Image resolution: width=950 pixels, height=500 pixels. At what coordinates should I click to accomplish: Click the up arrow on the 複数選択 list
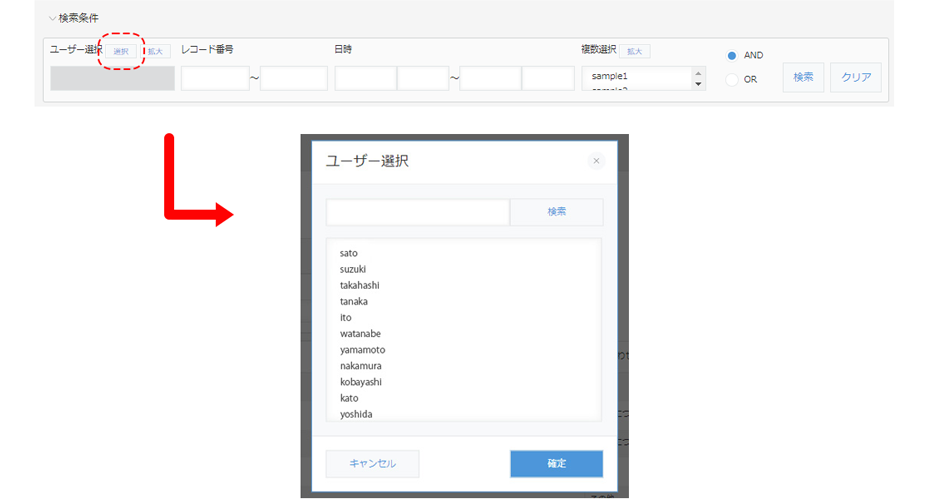698,73
